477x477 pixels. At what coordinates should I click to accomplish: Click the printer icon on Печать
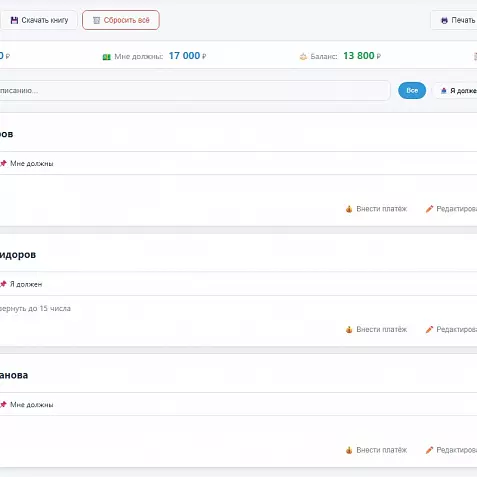pyautogui.click(x=444, y=20)
